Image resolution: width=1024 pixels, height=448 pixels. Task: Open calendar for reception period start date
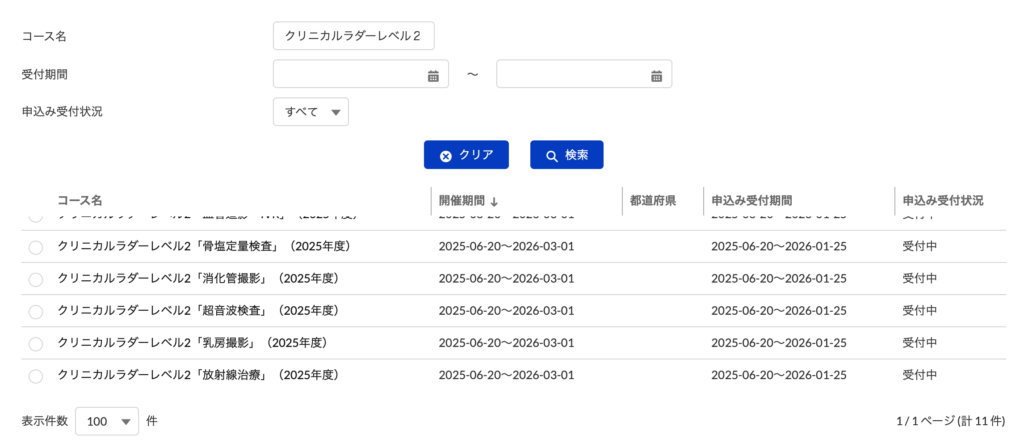tap(433, 75)
